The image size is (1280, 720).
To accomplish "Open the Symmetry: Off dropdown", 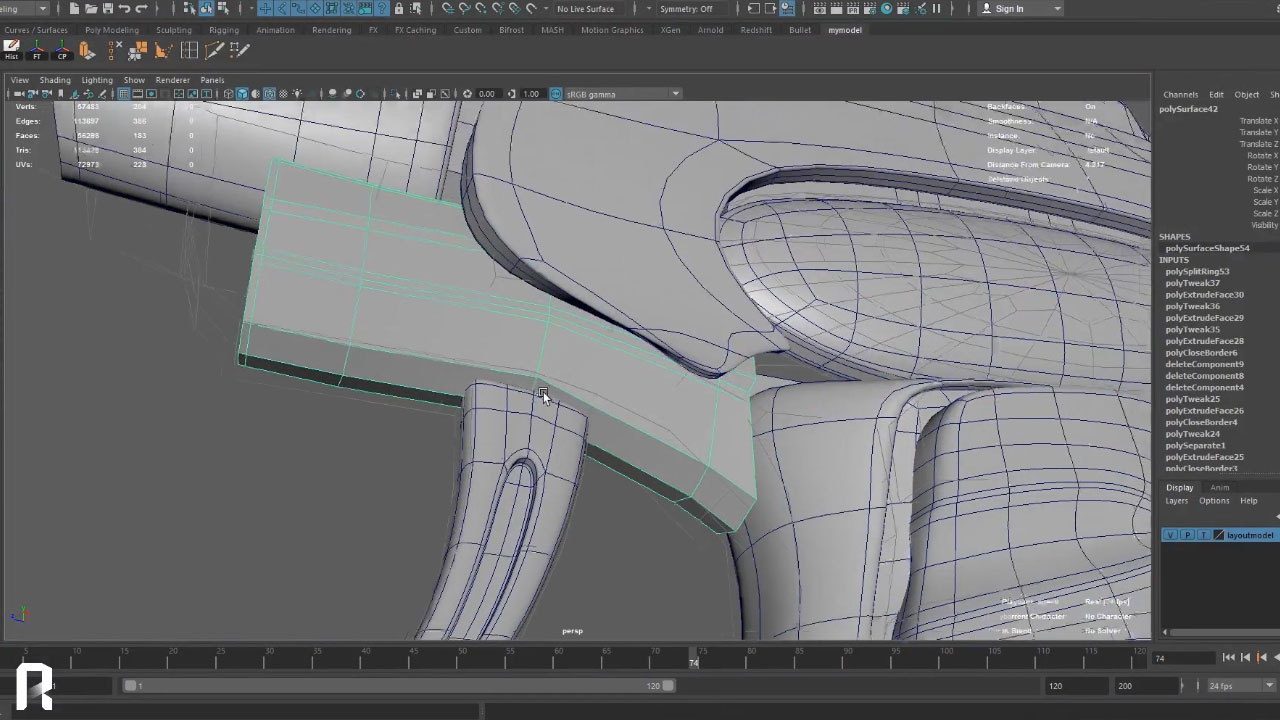I will click(x=686, y=9).
